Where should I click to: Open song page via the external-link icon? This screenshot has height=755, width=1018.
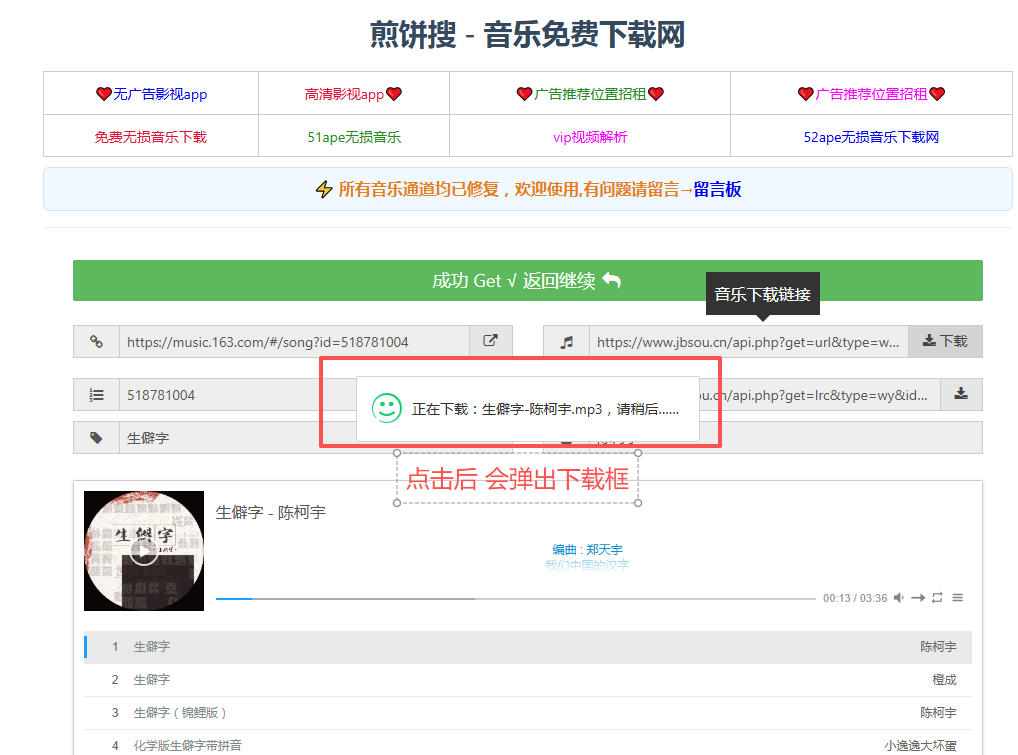[491, 341]
